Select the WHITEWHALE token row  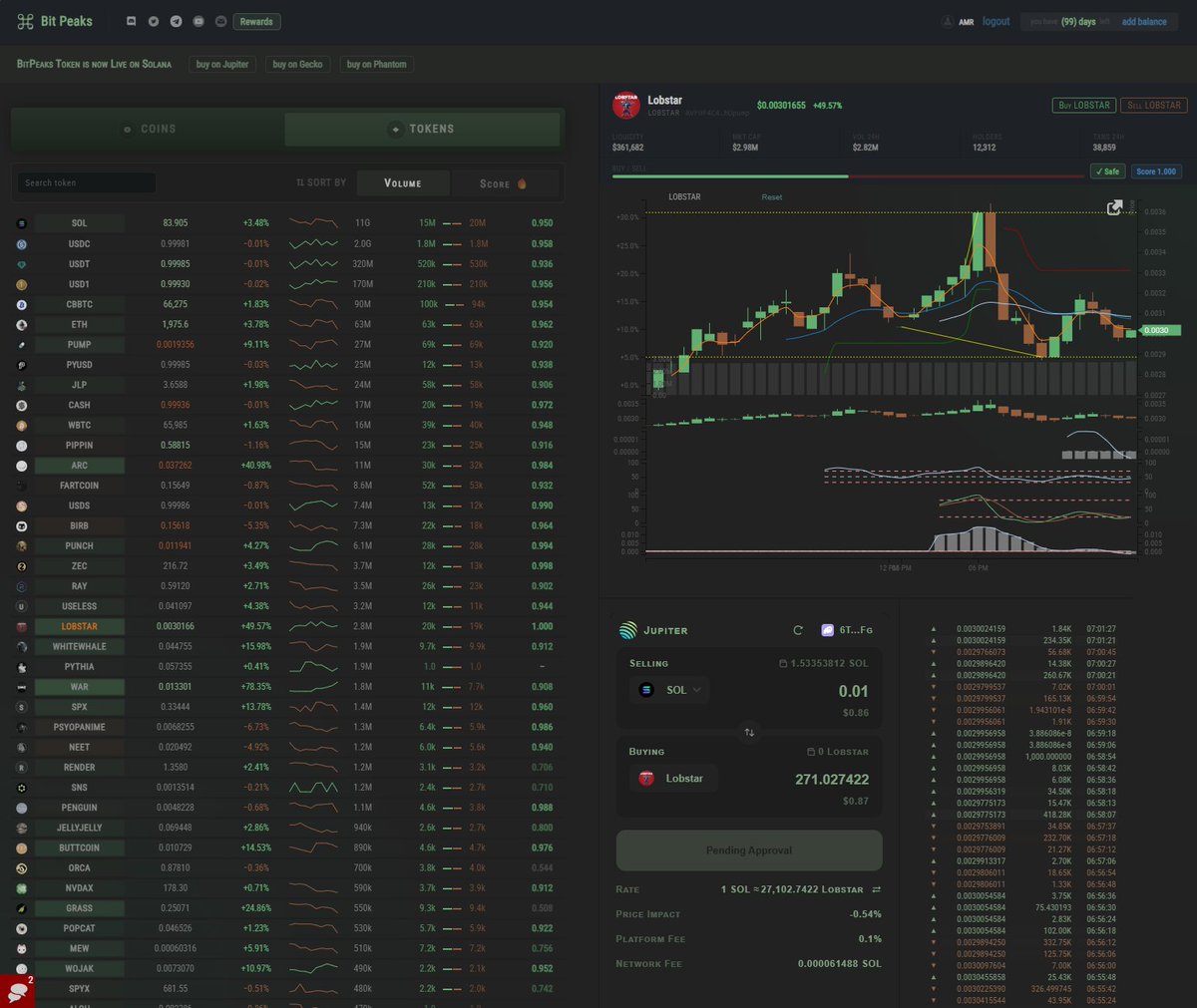click(x=289, y=647)
